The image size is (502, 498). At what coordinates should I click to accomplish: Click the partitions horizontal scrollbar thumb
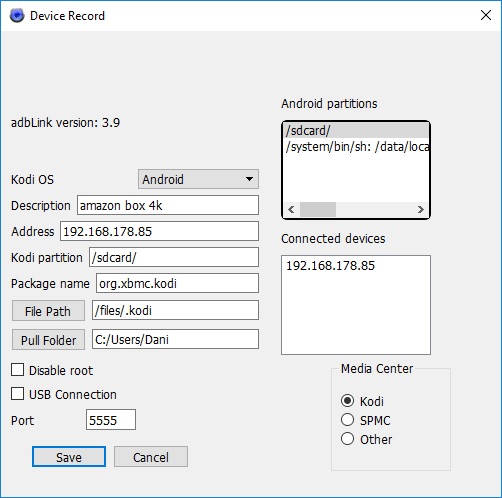[x=318, y=209]
